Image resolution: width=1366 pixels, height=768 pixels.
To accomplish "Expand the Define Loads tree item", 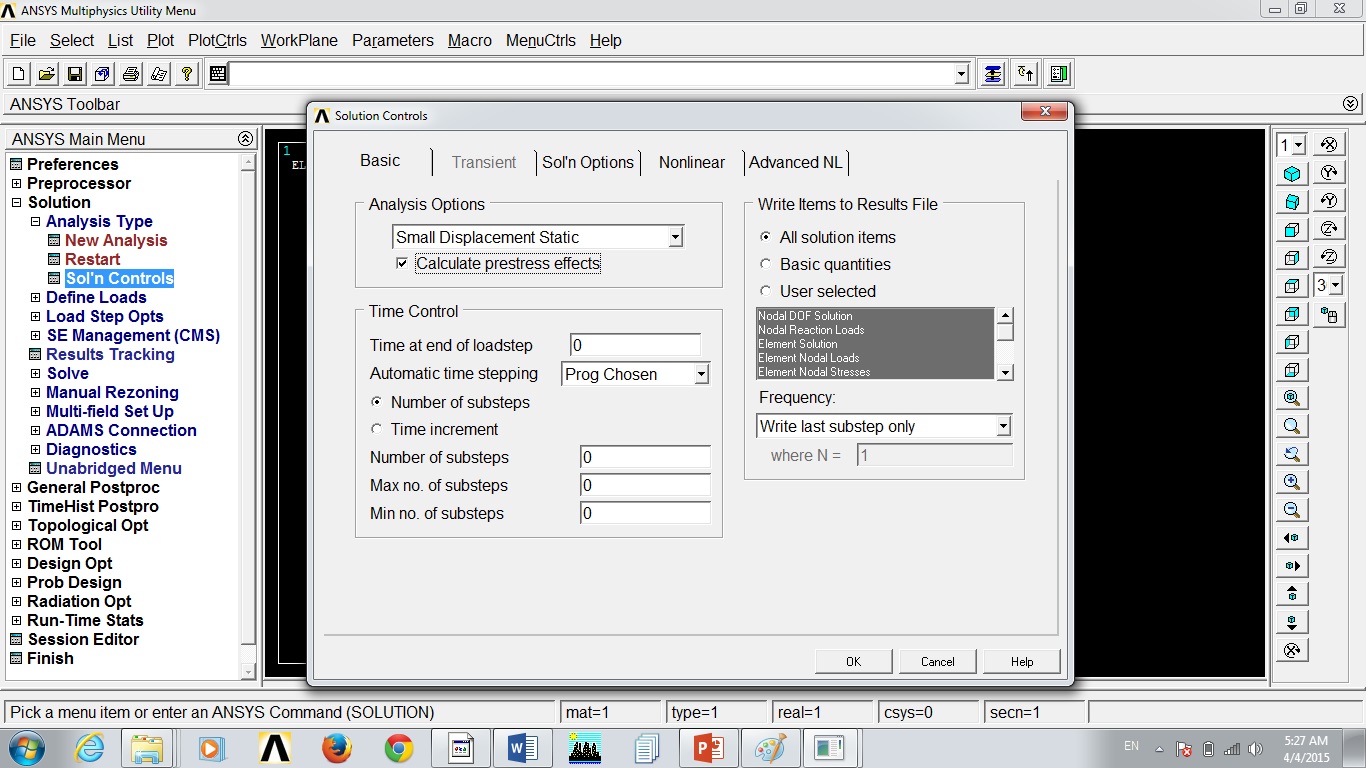I will coord(36,297).
